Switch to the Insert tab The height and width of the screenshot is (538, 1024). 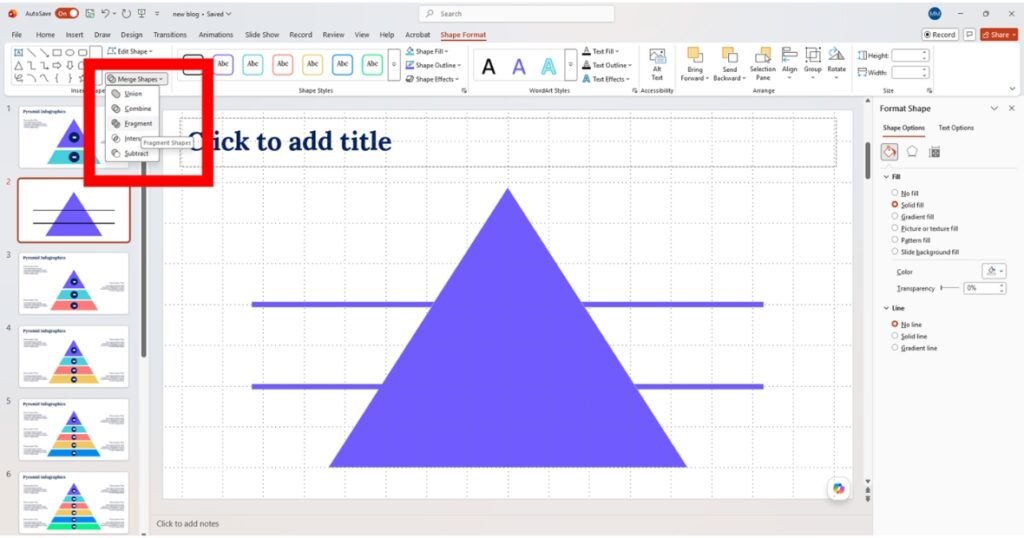(74, 35)
